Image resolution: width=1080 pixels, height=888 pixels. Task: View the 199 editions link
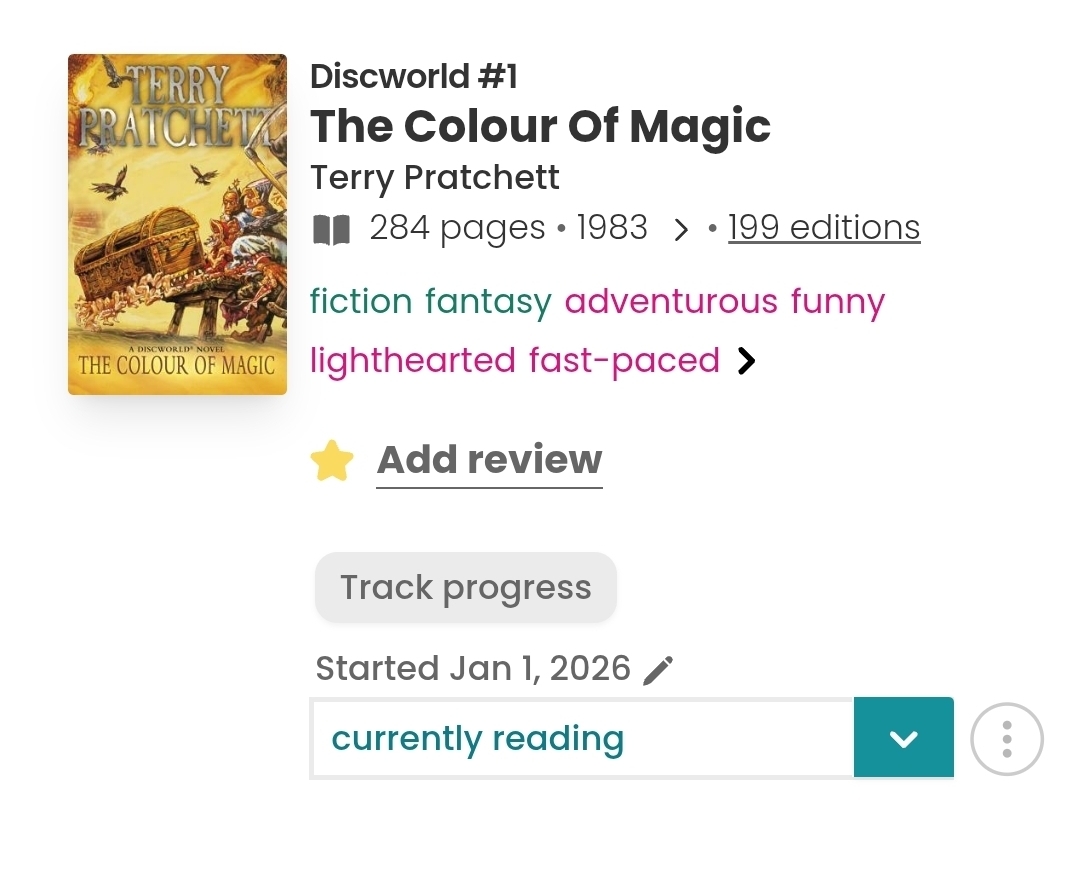823,228
